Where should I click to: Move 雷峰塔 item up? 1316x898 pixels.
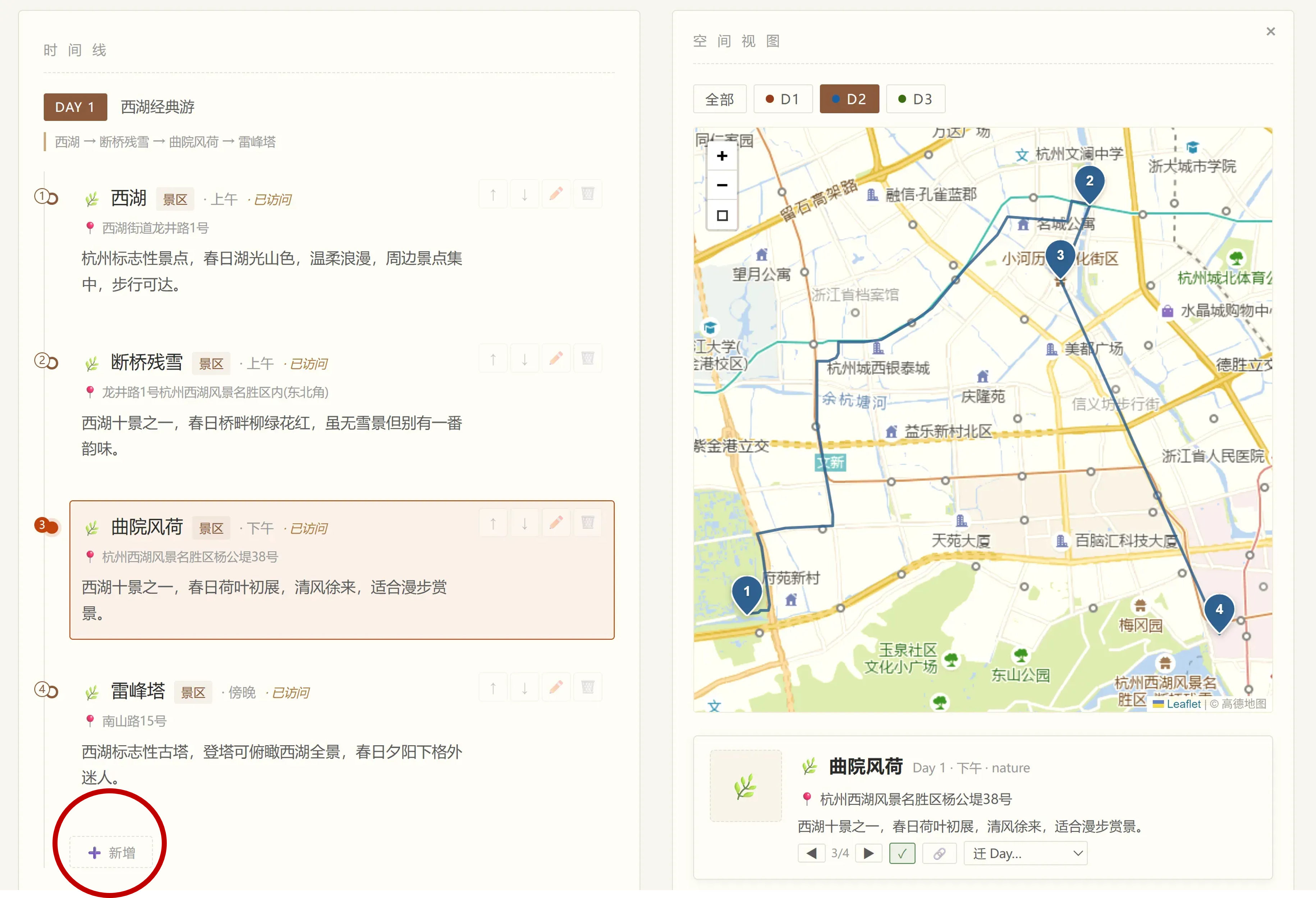pyautogui.click(x=493, y=687)
